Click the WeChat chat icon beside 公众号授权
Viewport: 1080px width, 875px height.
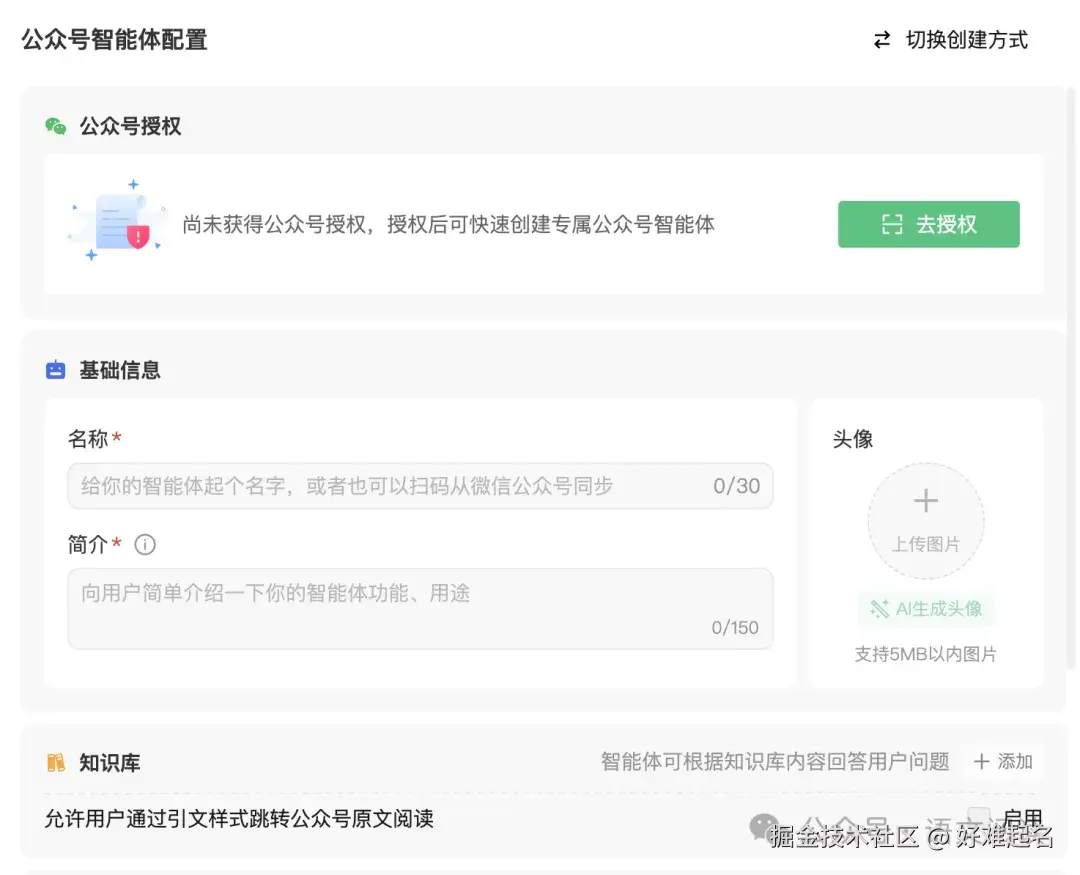(x=55, y=125)
